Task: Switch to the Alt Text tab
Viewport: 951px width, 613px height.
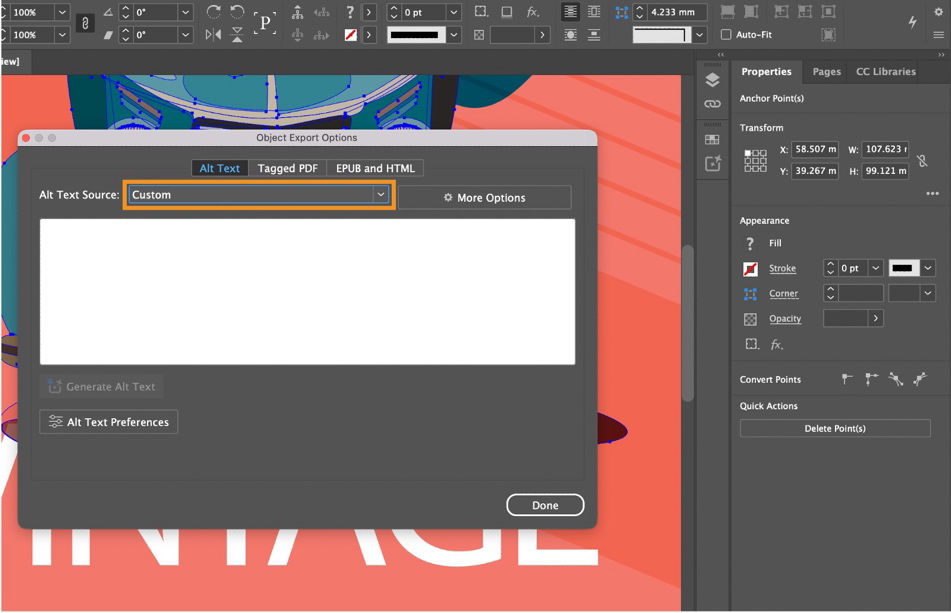Action: 219,169
